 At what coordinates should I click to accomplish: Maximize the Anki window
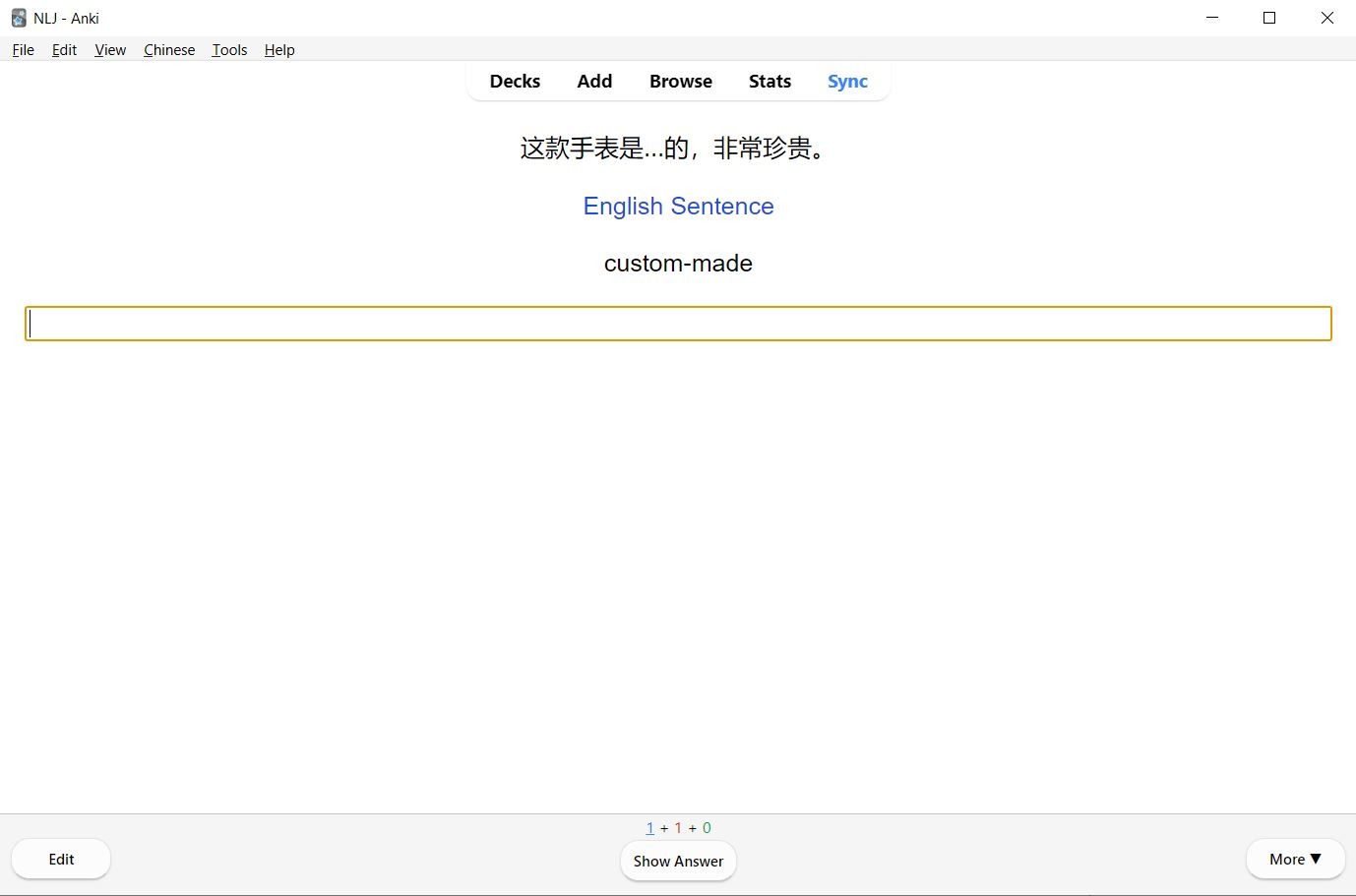[x=1269, y=18]
